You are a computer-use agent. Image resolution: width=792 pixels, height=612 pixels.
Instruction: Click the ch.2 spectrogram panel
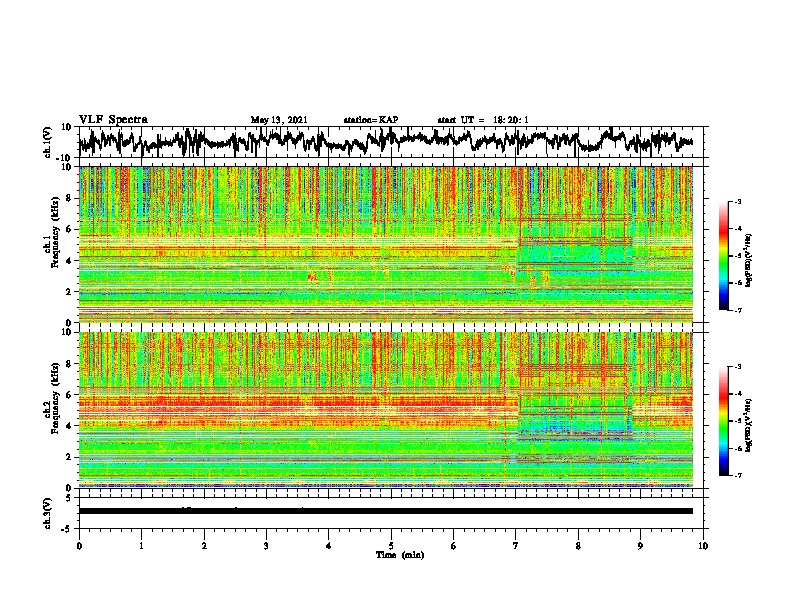pos(386,410)
